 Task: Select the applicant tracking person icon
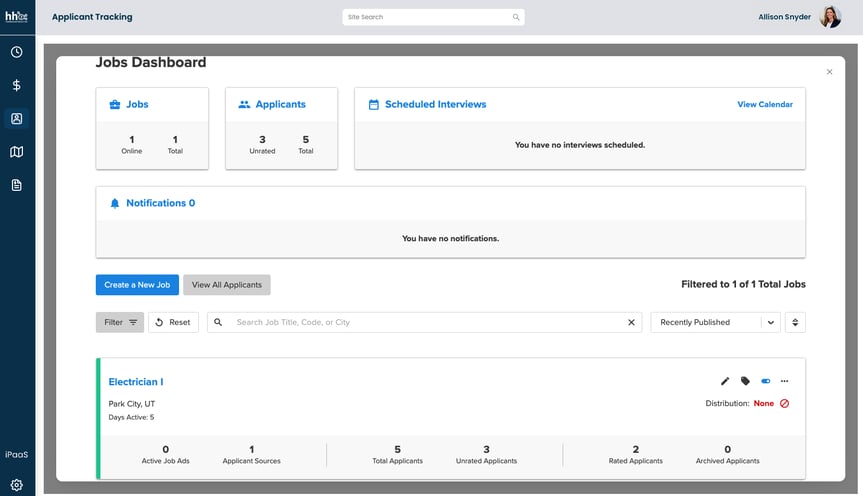[17, 119]
